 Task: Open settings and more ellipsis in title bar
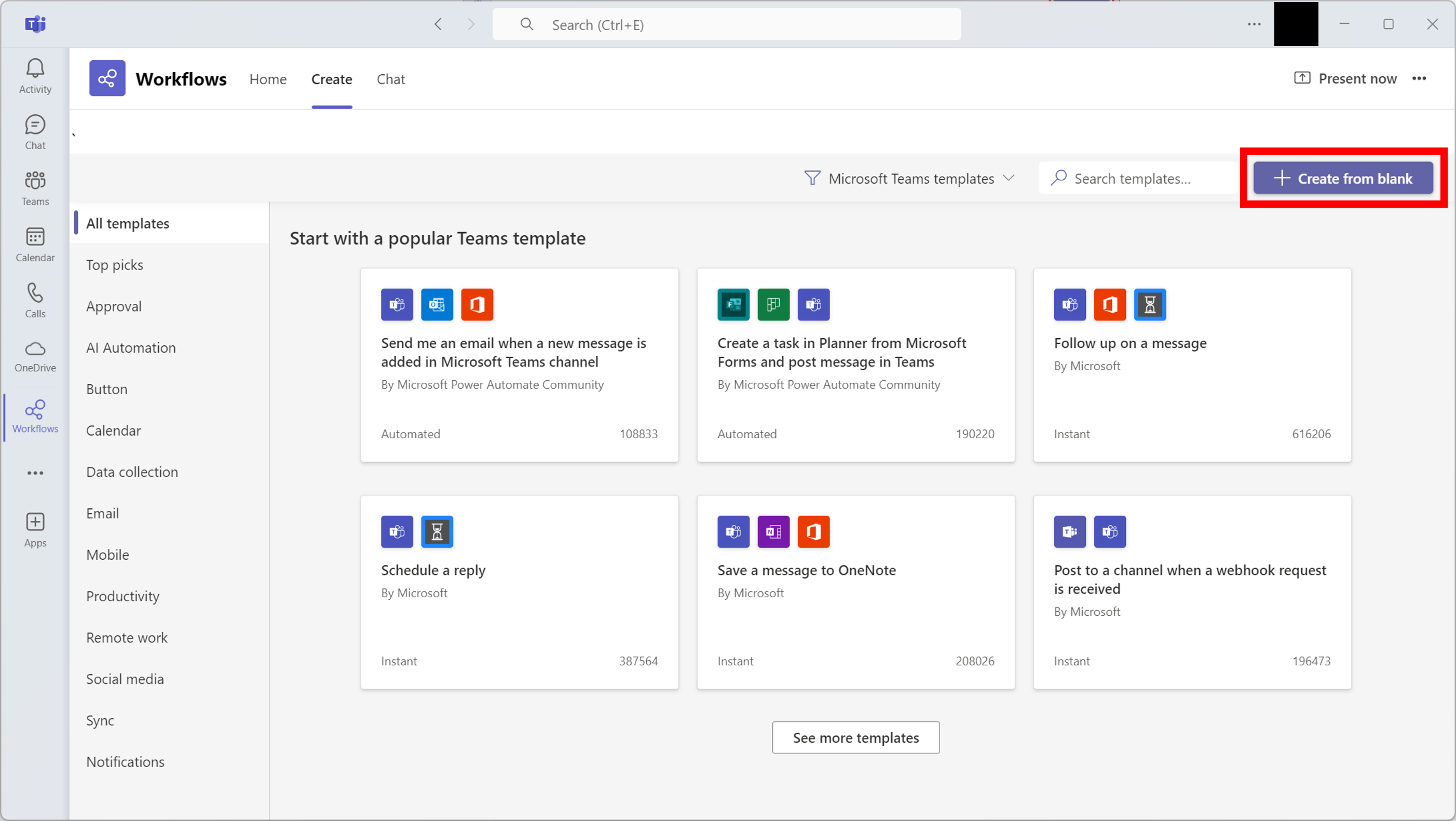[1254, 24]
